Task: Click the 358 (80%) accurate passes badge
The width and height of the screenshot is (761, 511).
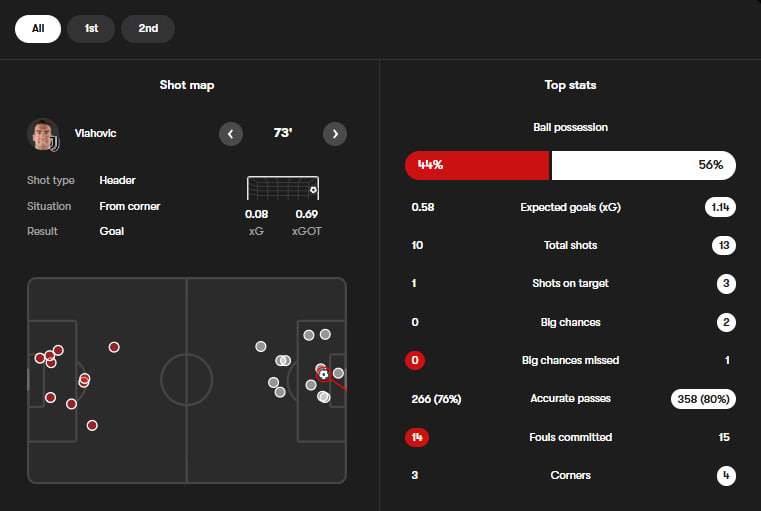Action: point(702,399)
